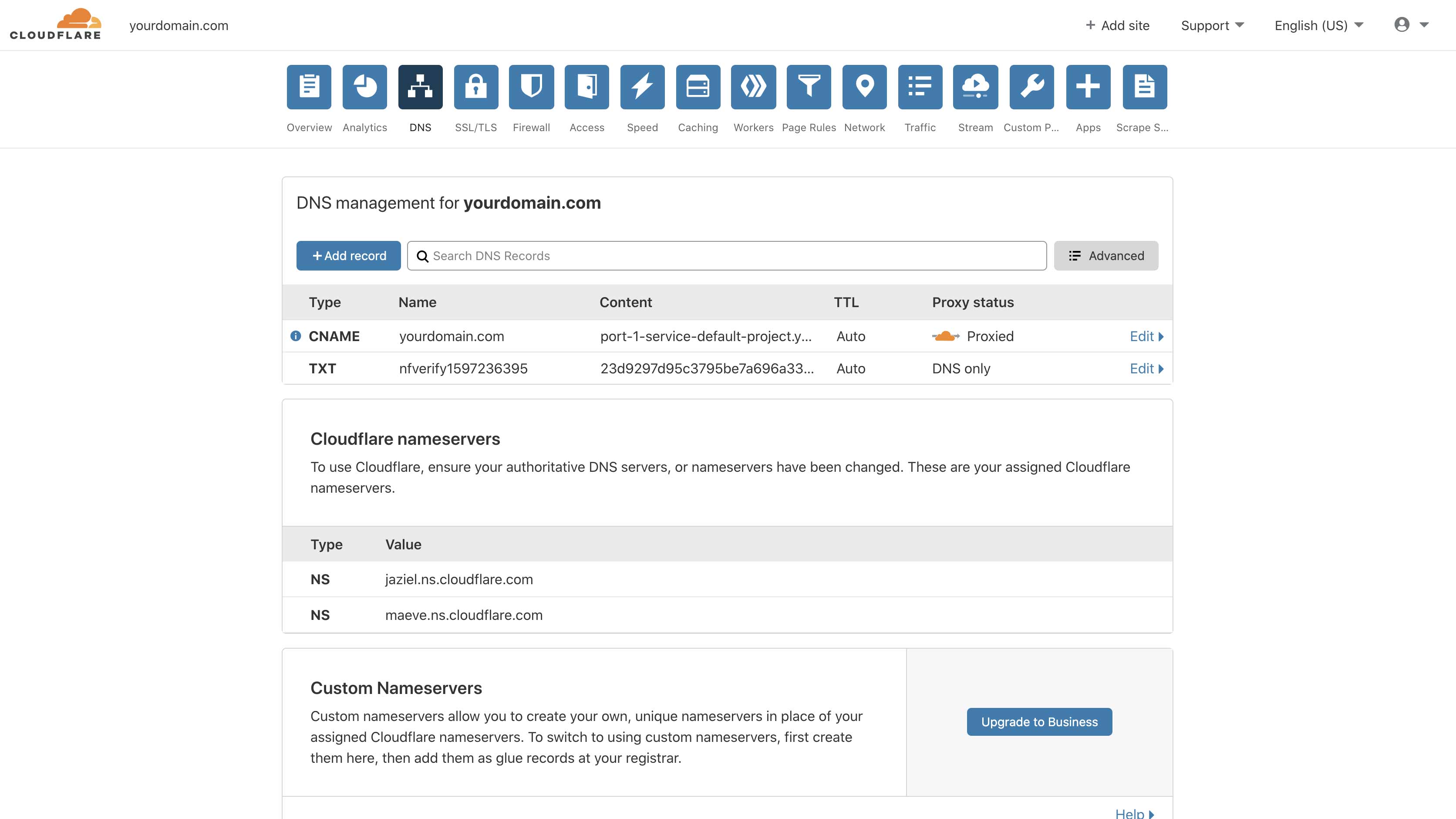Click the Type column header
The width and height of the screenshot is (1456, 819).
[x=324, y=303]
